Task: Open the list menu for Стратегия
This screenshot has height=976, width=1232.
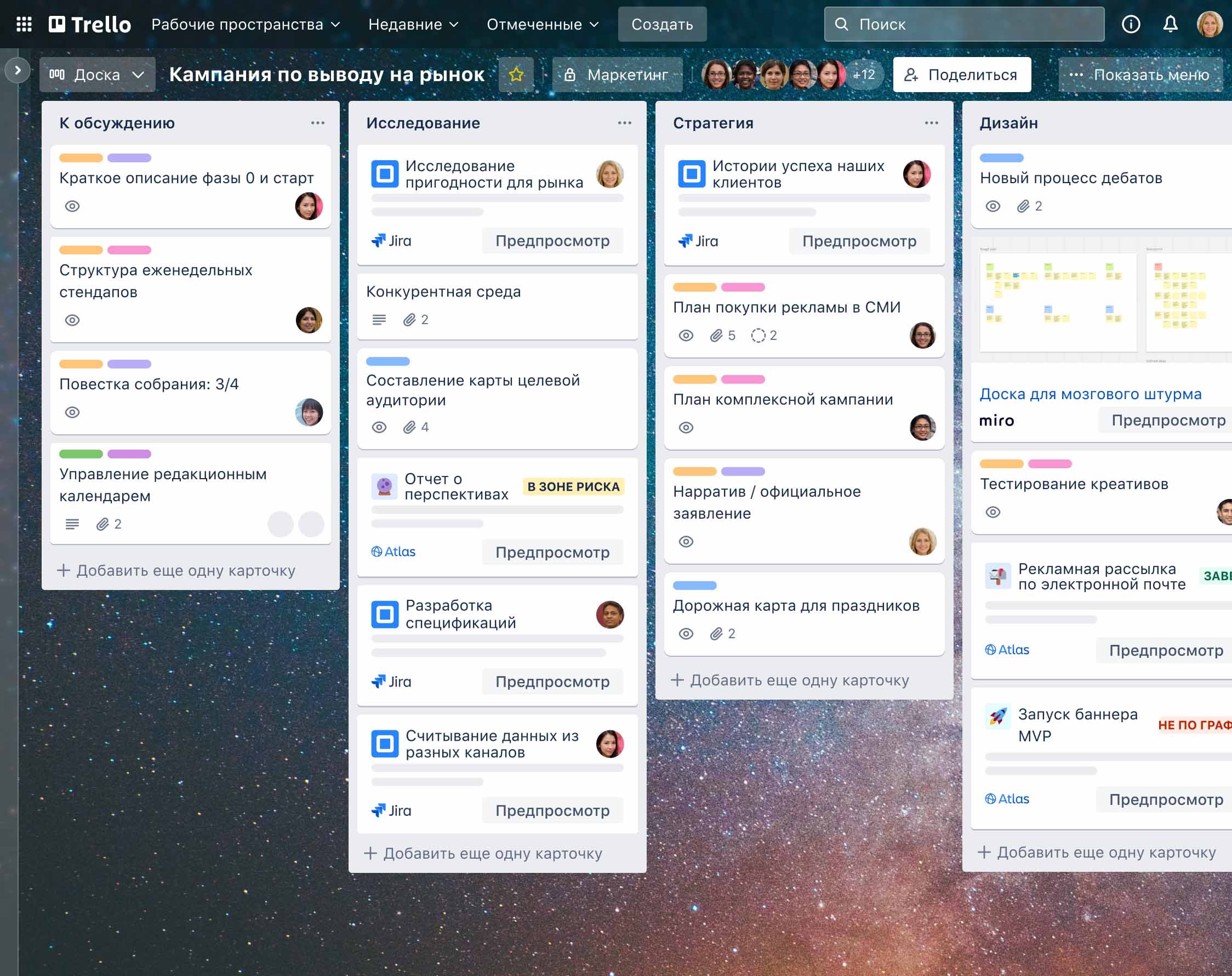Action: pos(931,123)
